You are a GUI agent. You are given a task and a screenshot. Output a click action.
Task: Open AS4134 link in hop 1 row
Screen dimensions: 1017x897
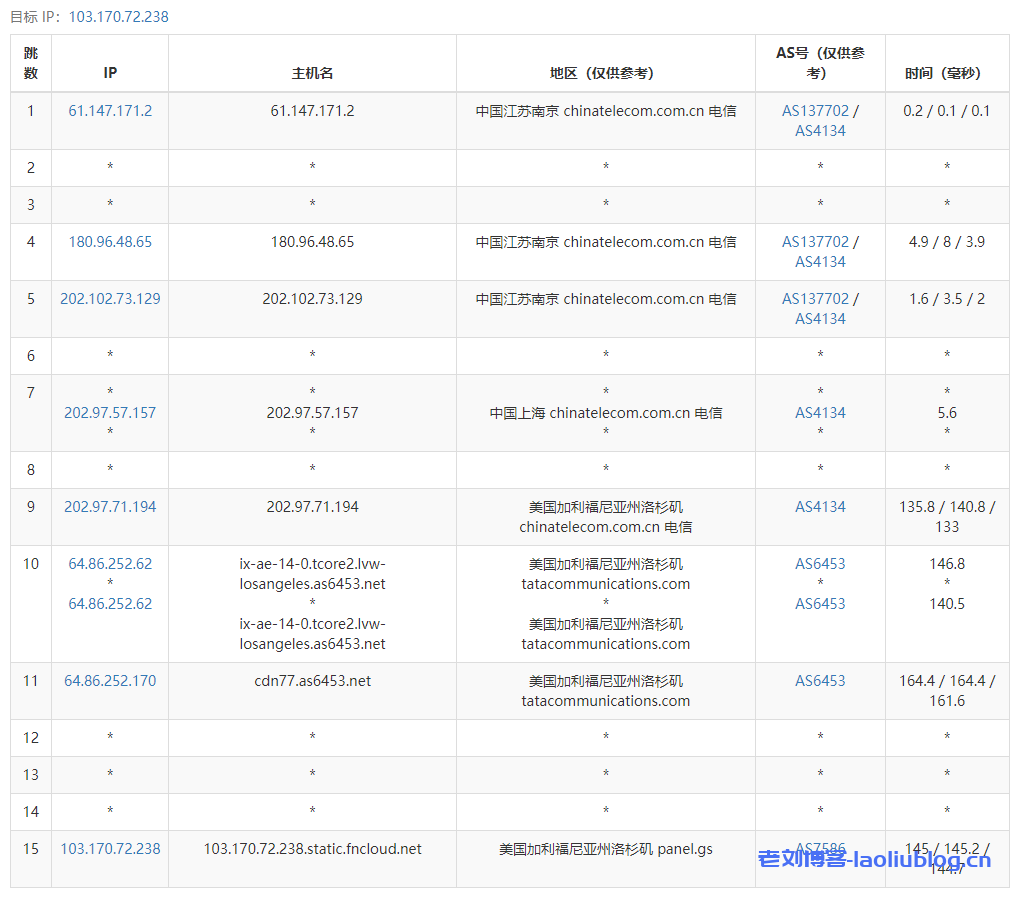820,130
